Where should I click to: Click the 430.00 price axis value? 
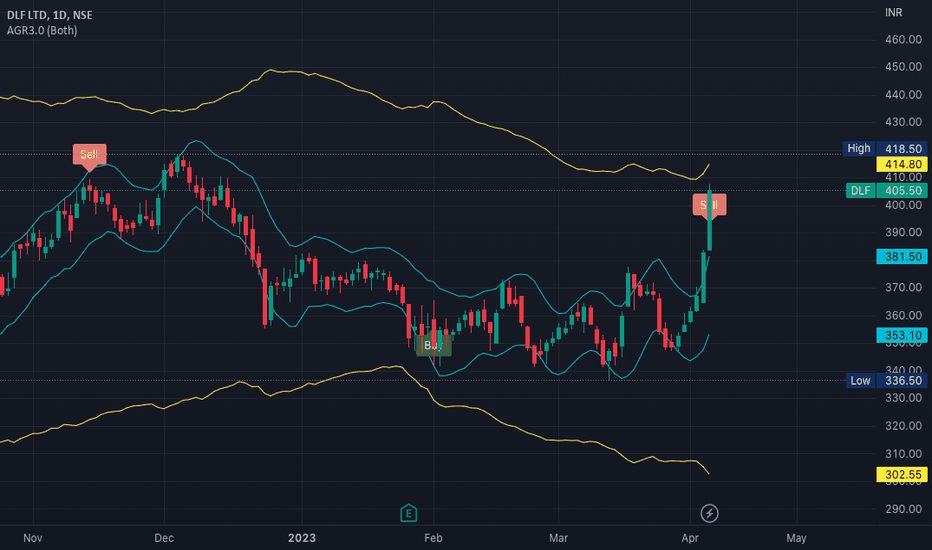point(903,122)
